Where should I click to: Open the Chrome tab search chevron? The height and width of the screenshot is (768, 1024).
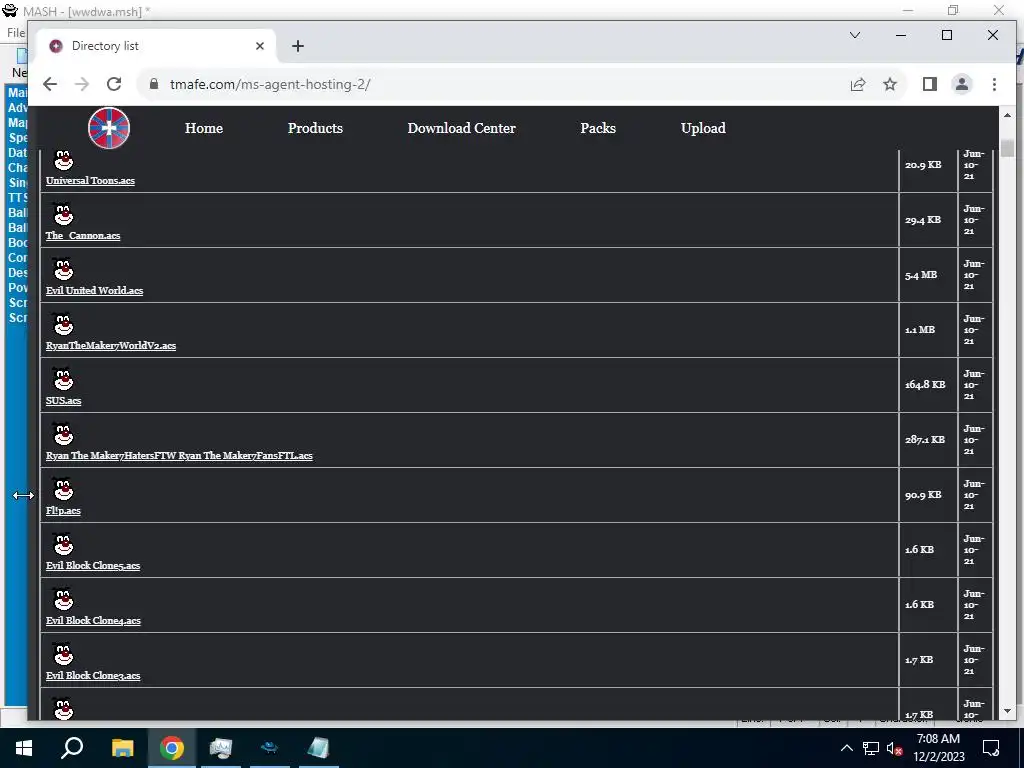pyautogui.click(x=854, y=35)
